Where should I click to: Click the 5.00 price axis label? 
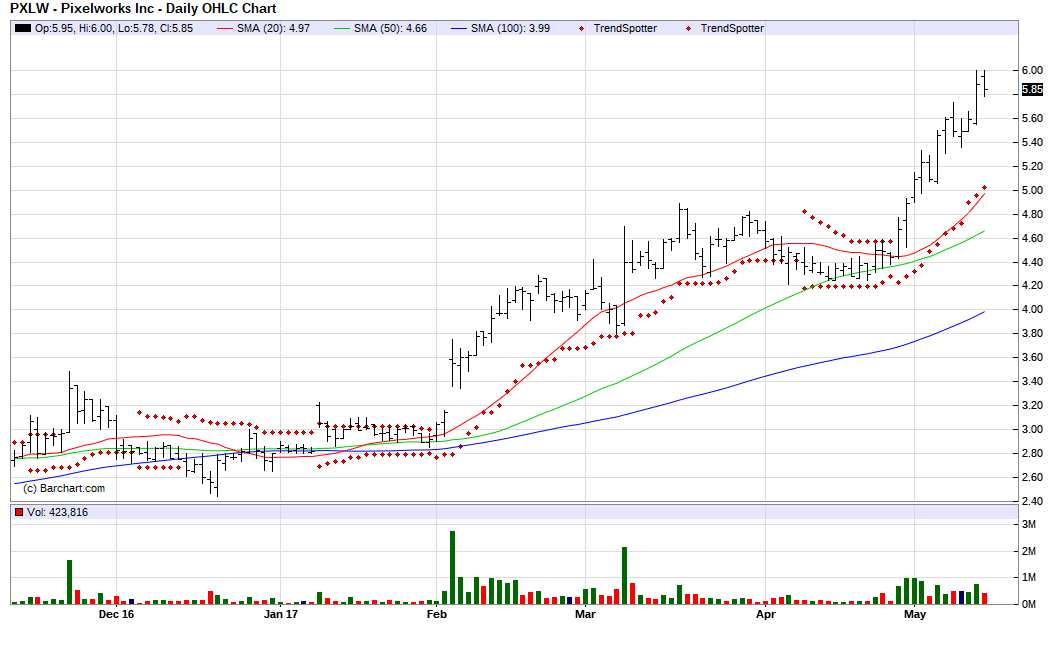(1032, 190)
